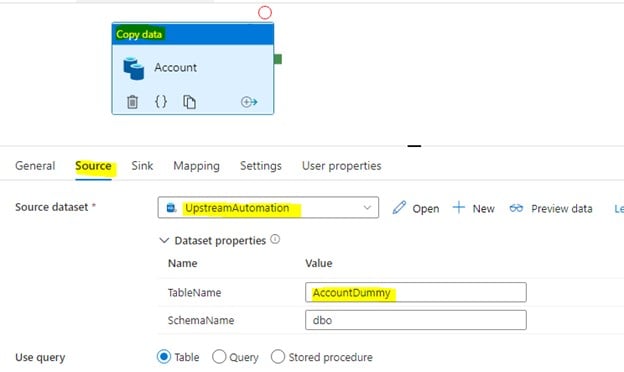Screen dimensions: 624x372
Task: Click the TableName value field AccountDummy
Action: pyautogui.click(x=416, y=292)
